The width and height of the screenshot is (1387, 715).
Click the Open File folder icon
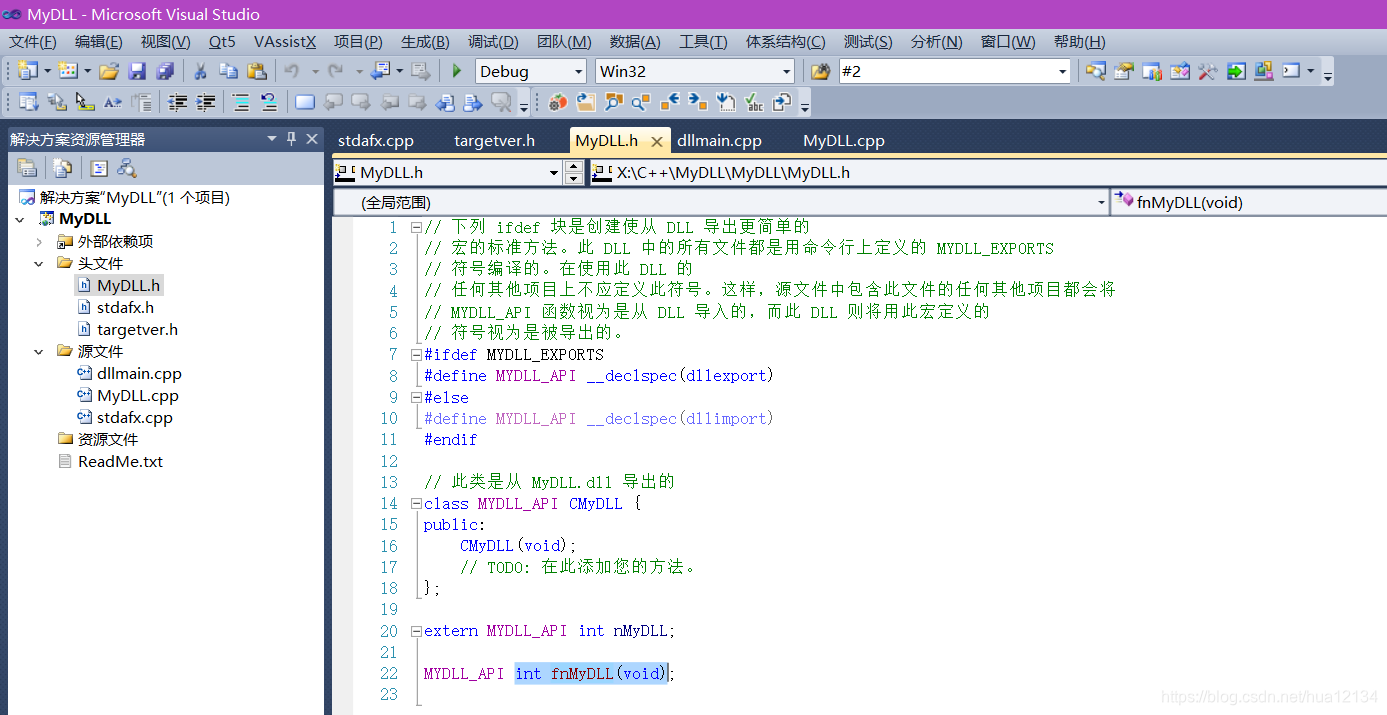(109, 71)
